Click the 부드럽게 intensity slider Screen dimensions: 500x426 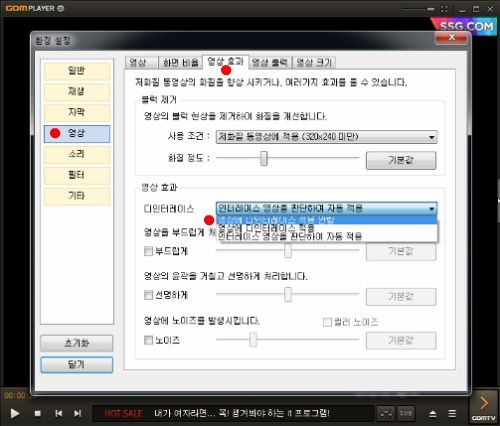(288, 250)
